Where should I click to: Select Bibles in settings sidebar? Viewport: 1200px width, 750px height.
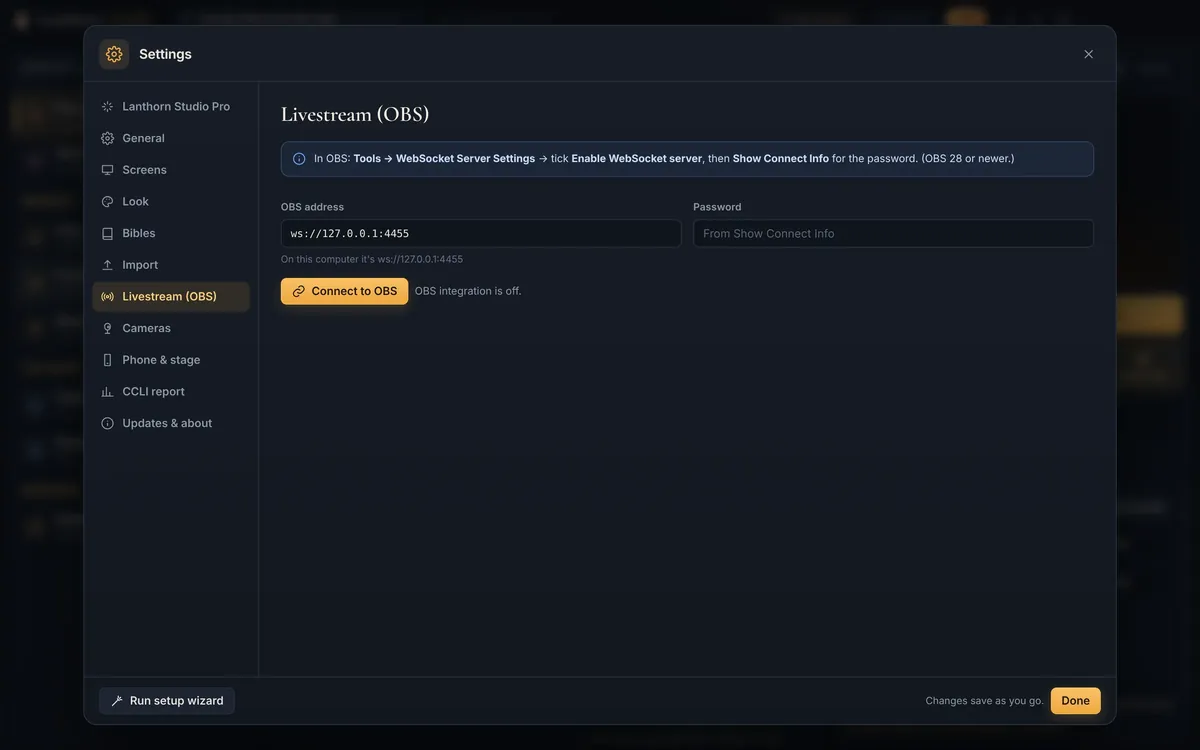click(171, 233)
